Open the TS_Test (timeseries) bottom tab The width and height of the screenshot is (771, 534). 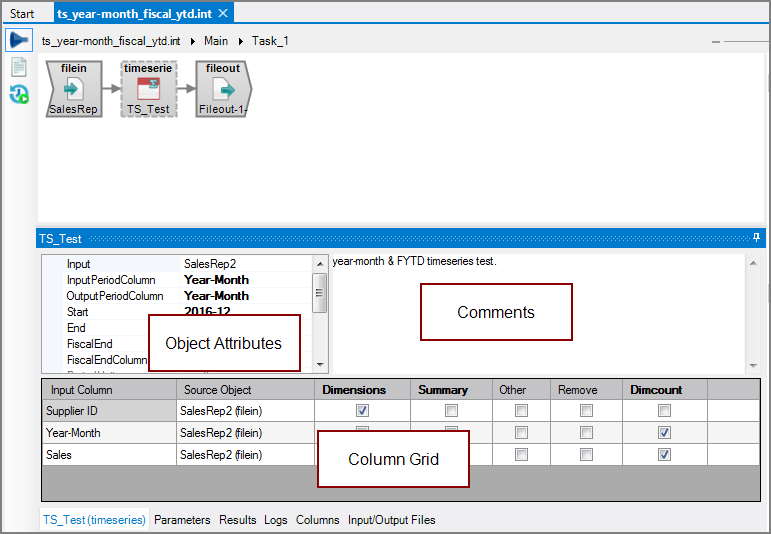(x=94, y=520)
